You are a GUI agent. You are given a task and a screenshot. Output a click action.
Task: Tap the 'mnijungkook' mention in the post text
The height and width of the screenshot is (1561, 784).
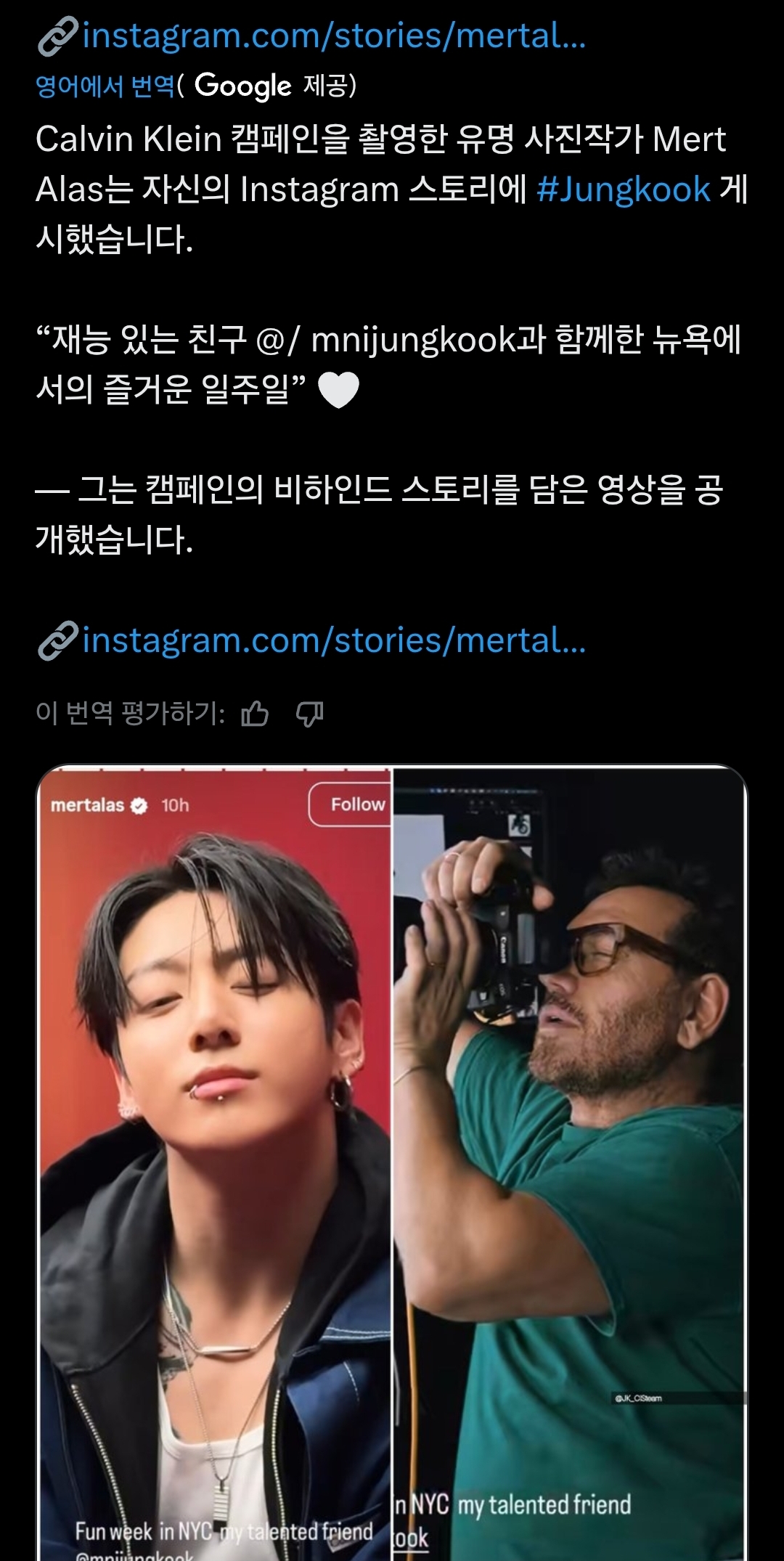pyautogui.click(x=412, y=340)
